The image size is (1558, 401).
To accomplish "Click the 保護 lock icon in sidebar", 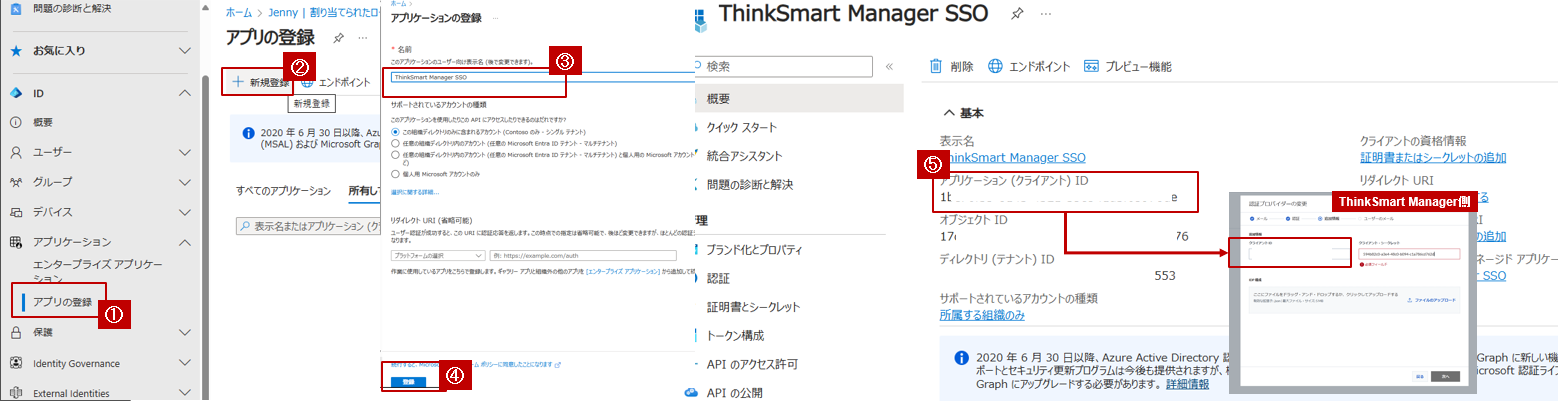I will point(16,332).
